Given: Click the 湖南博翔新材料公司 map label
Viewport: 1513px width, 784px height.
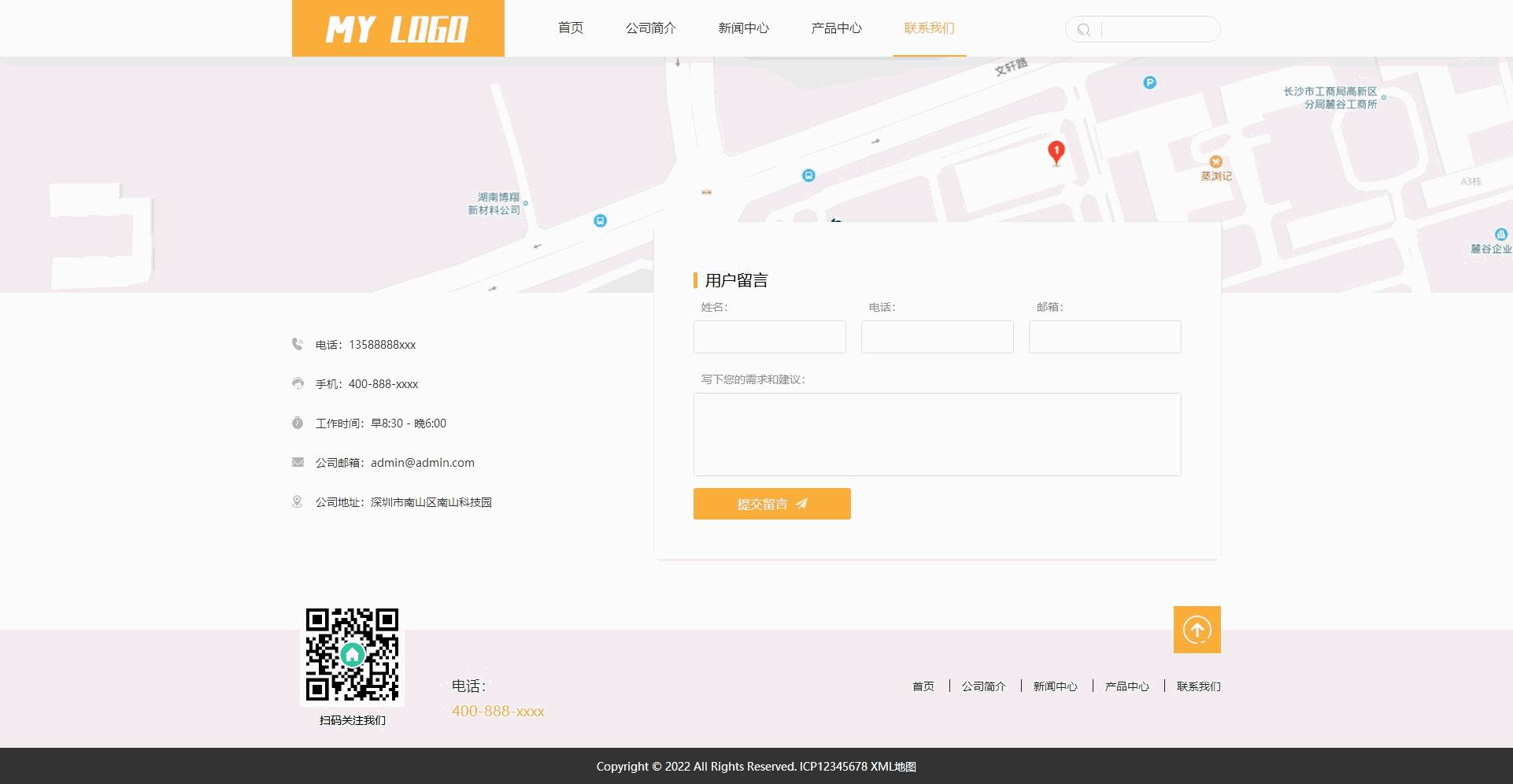Looking at the screenshot, I should point(494,204).
